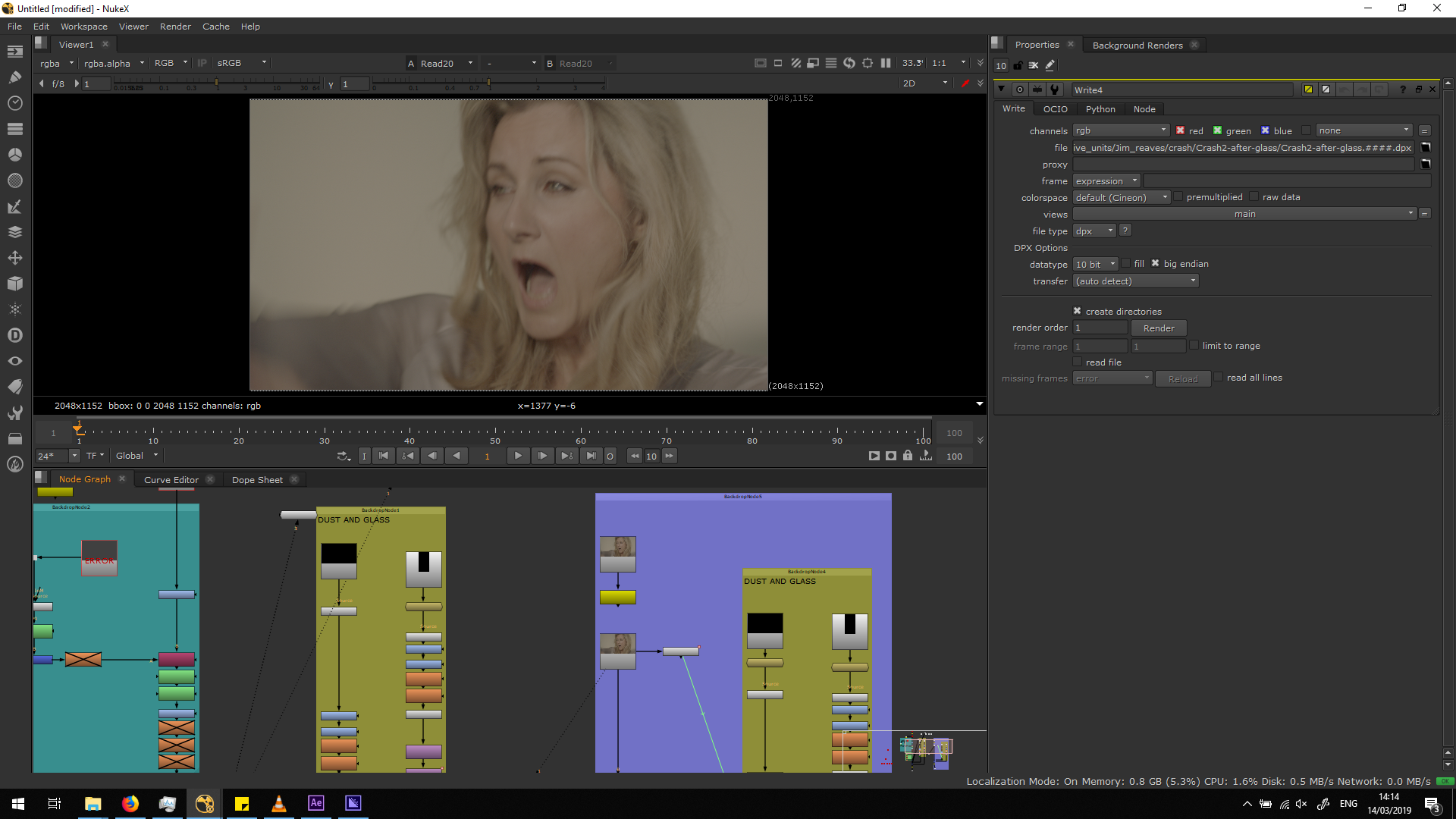This screenshot has height=819, width=1456.
Task: Open the Firefox taskbar icon
Action: pos(130,804)
